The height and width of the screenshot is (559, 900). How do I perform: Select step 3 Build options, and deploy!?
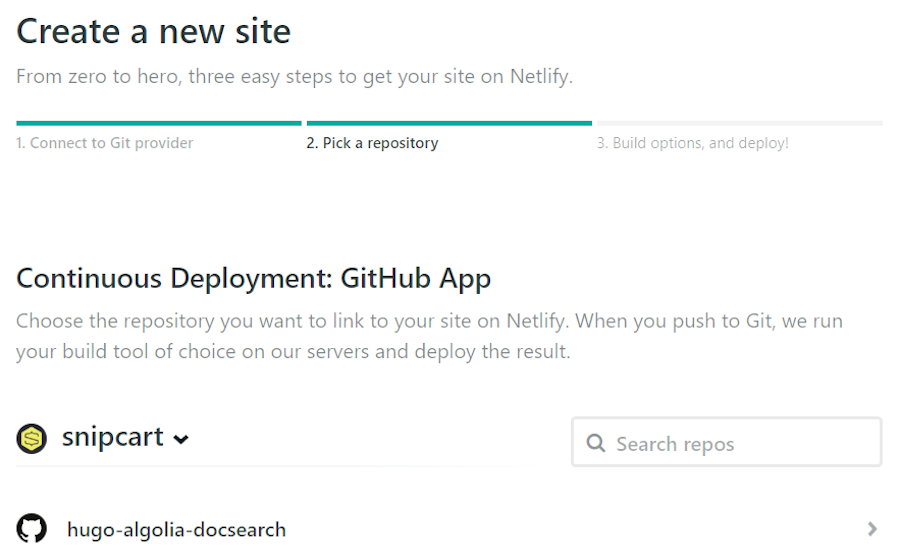[693, 143]
